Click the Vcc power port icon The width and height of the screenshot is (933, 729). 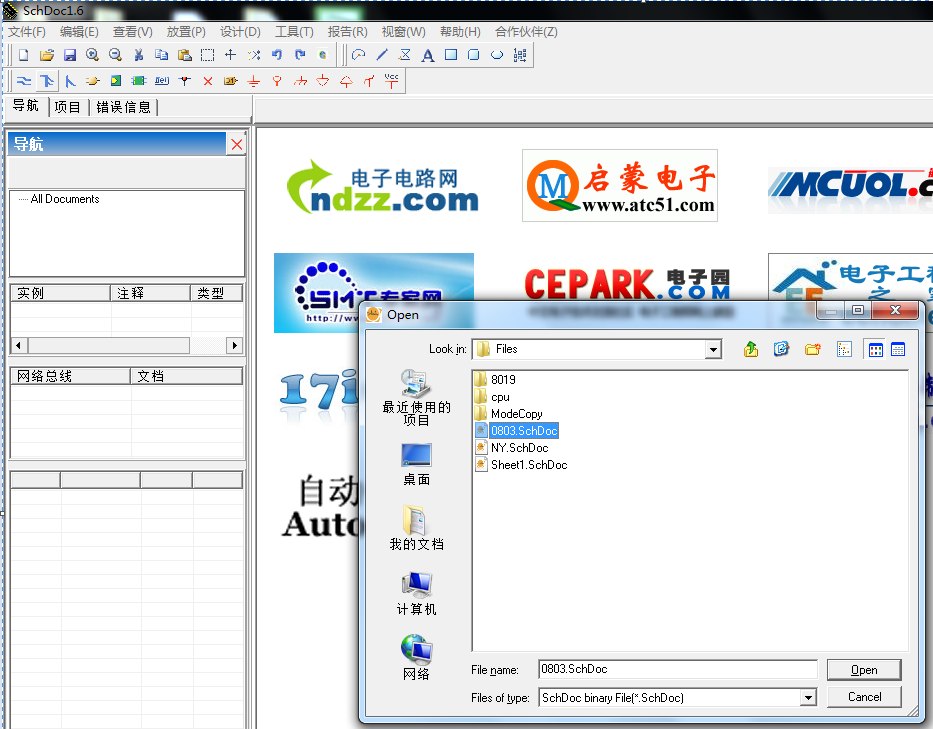pos(393,80)
